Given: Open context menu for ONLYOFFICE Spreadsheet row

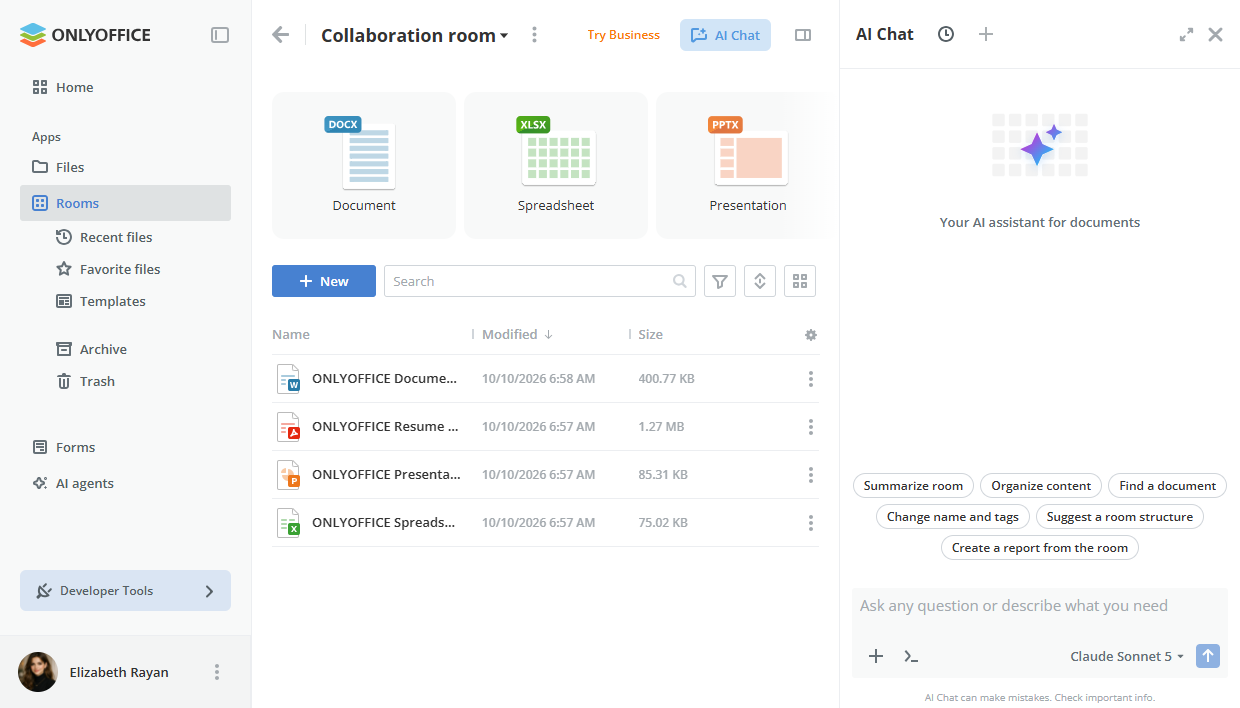Looking at the screenshot, I should (x=811, y=523).
